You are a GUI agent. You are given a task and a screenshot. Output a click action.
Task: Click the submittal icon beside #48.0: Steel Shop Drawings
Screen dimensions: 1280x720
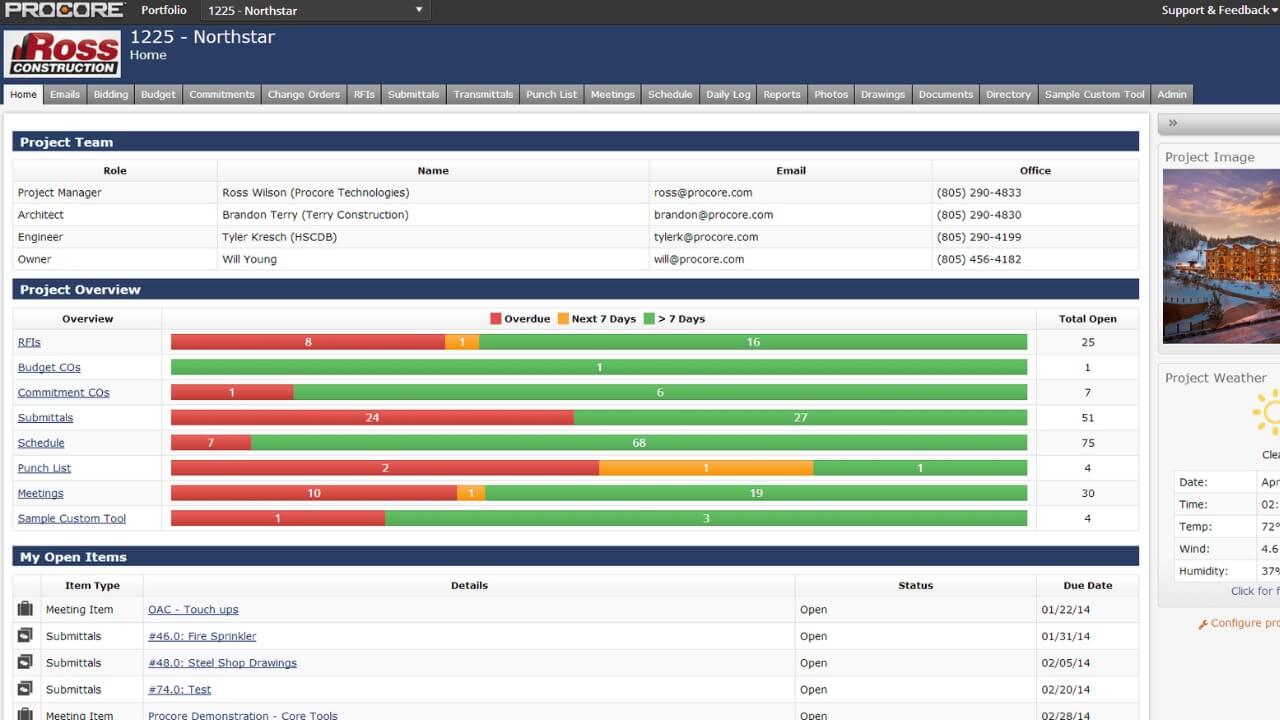click(25, 662)
